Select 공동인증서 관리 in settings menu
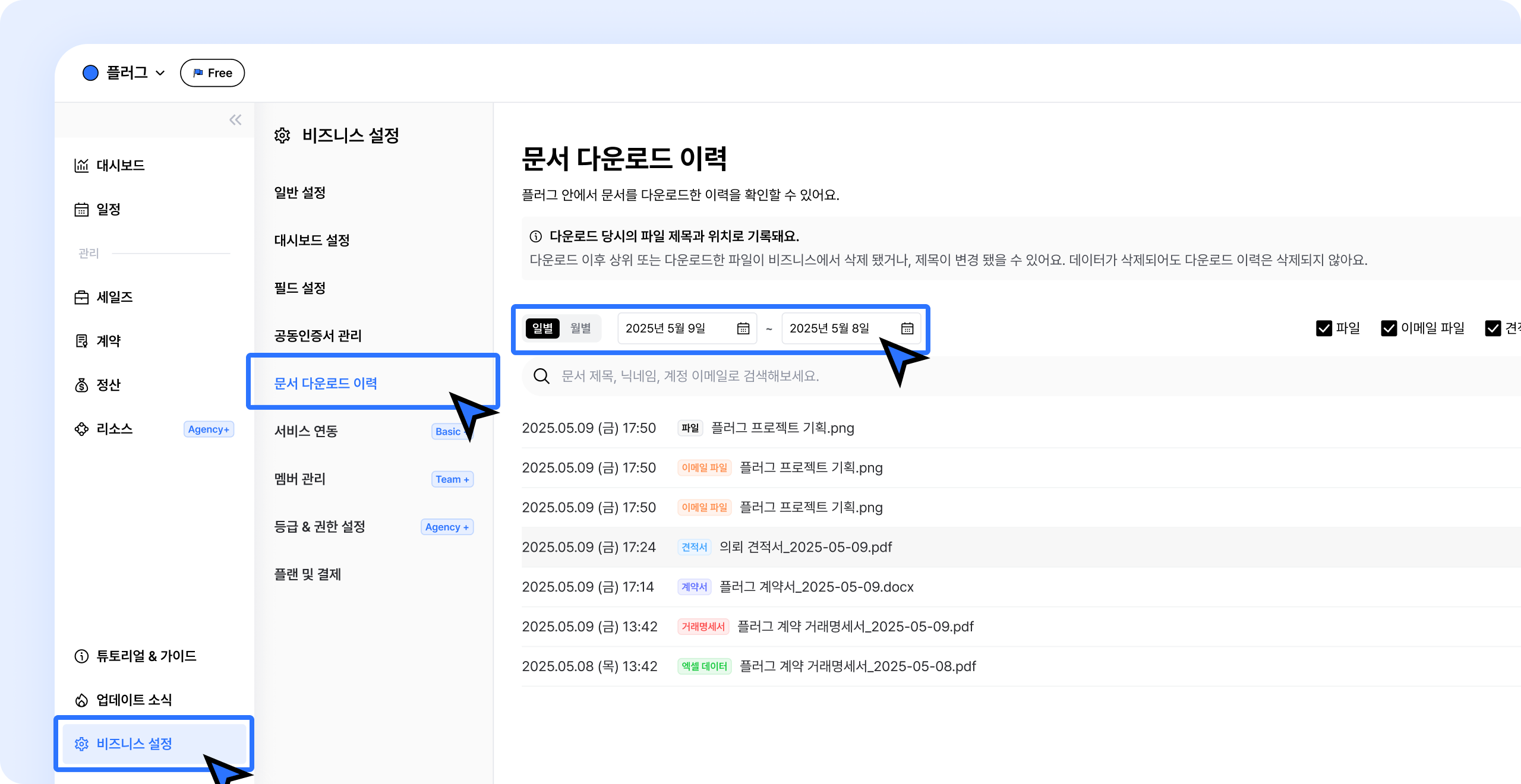The image size is (1521, 784). 317,336
